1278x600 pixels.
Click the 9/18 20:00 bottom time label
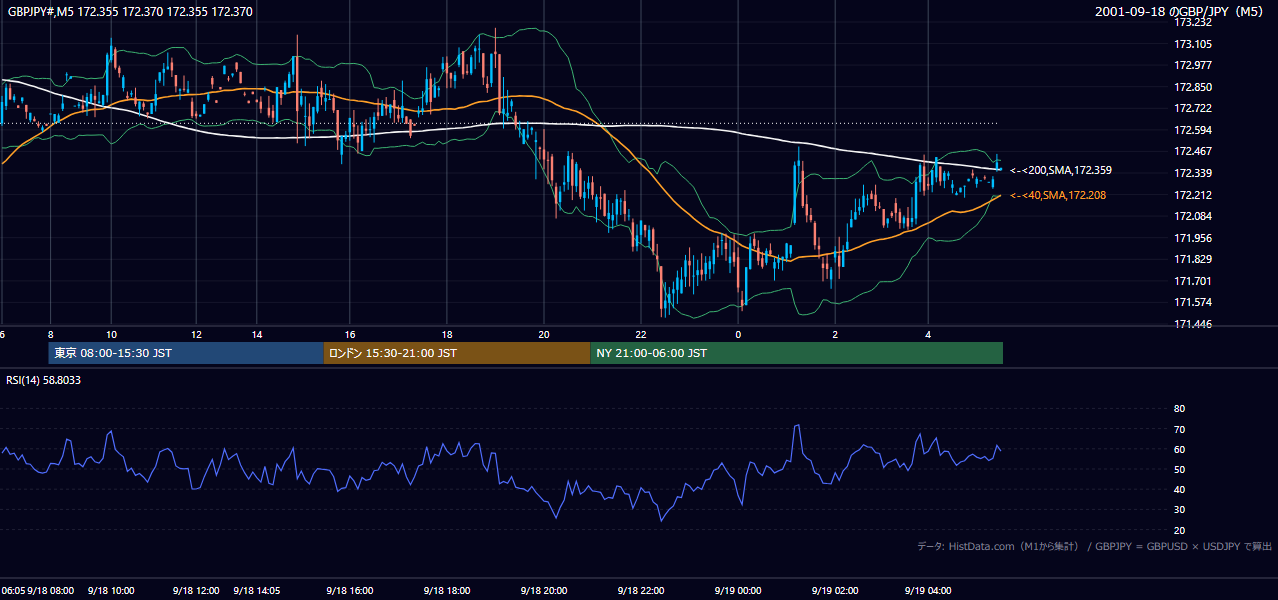click(543, 591)
